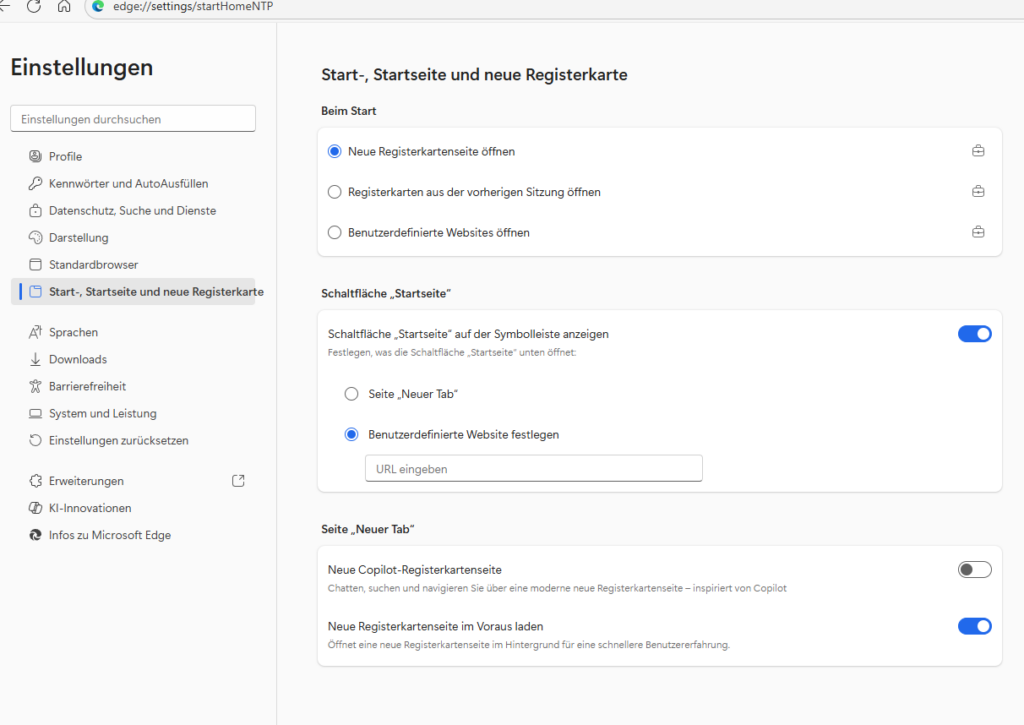Click the Downloads arrow icon in the sidebar

click(36, 359)
